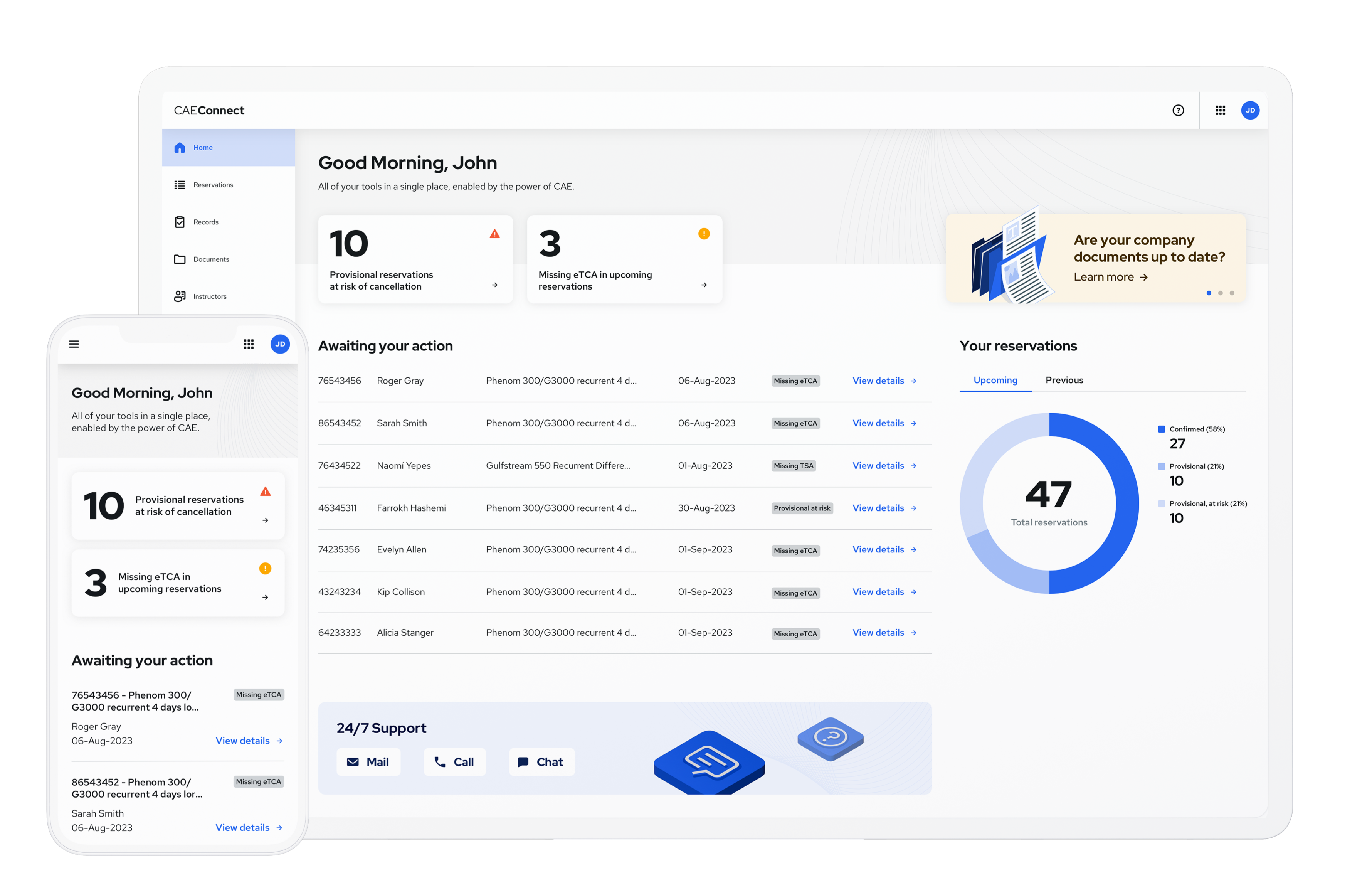Open the desktop apps grid icon
The width and height of the screenshot is (1372, 889).
tap(1220, 110)
